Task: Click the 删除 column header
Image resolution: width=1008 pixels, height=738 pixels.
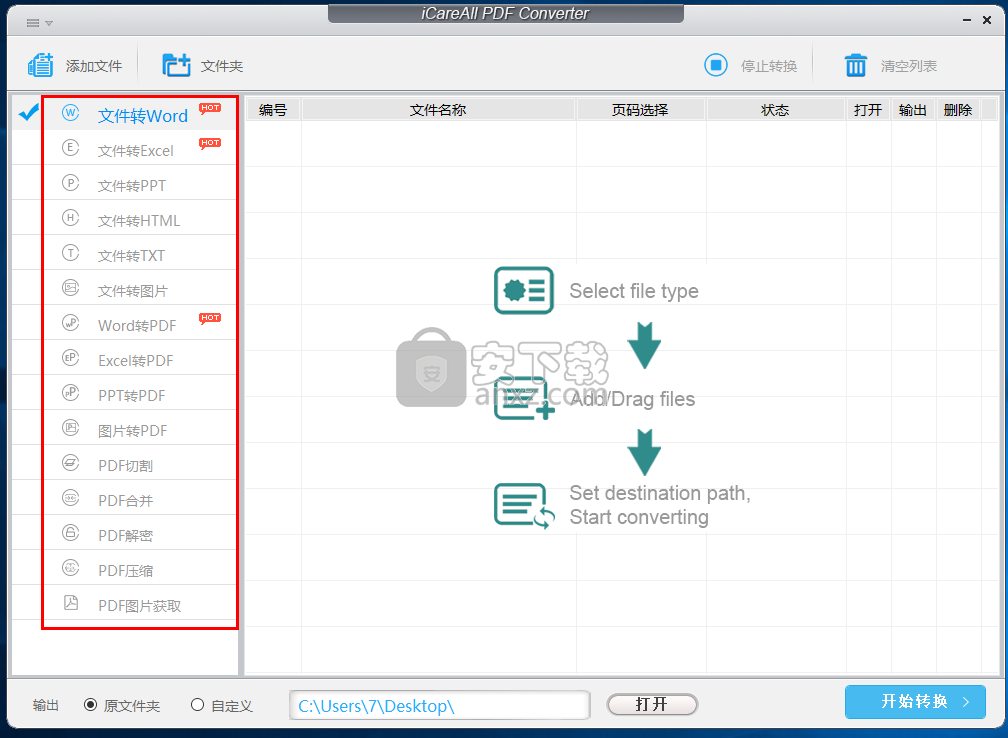Action: (x=958, y=110)
